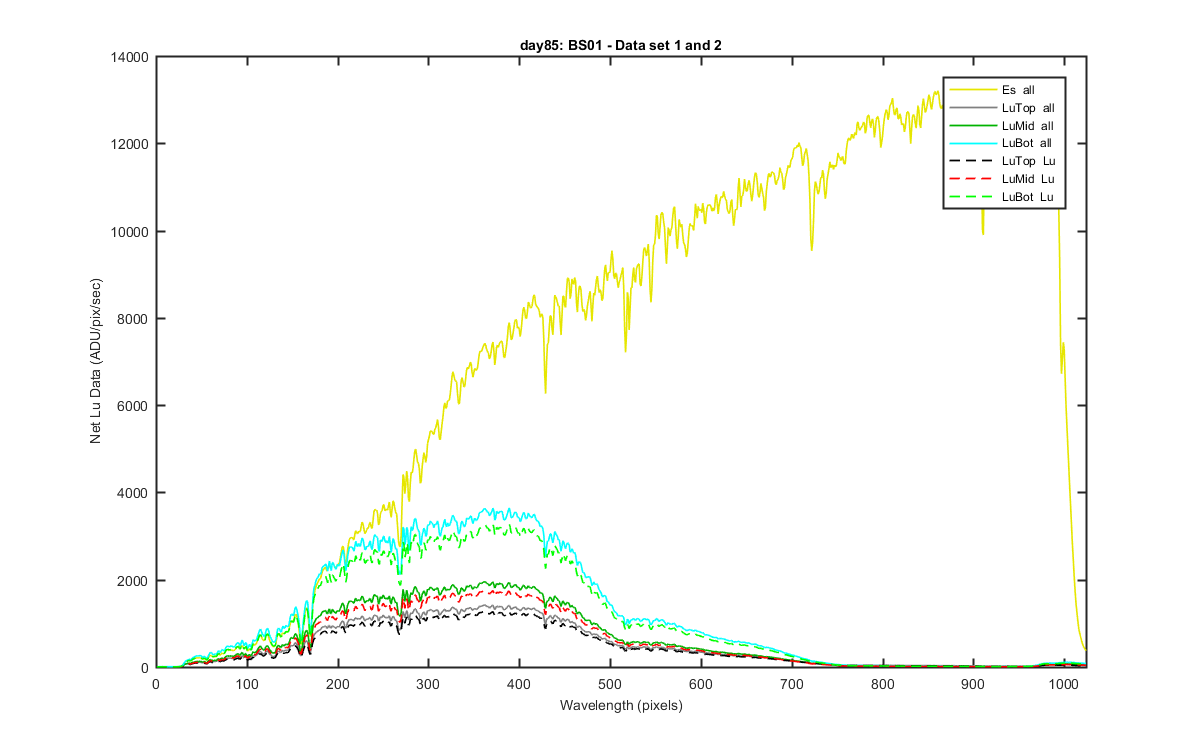Click the x-axis tick label 800

click(x=882, y=685)
